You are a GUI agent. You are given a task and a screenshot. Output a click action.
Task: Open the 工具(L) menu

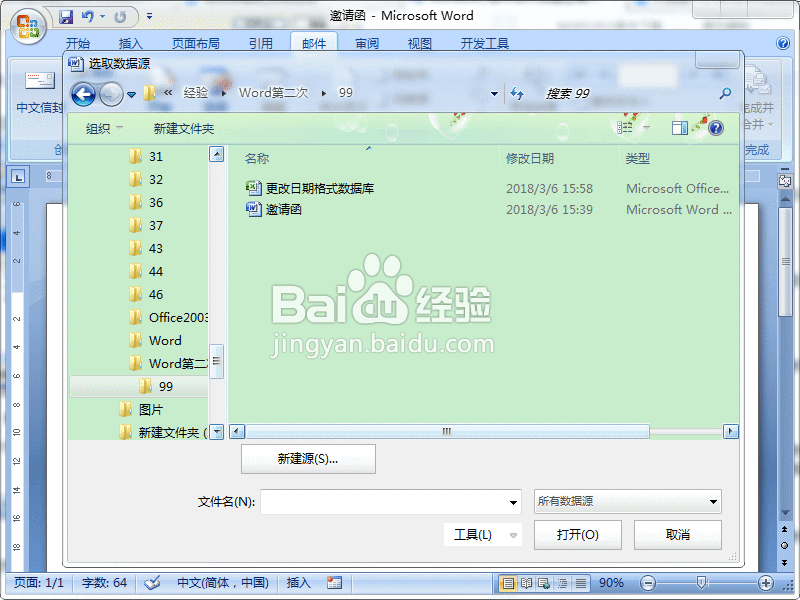[x=482, y=535]
